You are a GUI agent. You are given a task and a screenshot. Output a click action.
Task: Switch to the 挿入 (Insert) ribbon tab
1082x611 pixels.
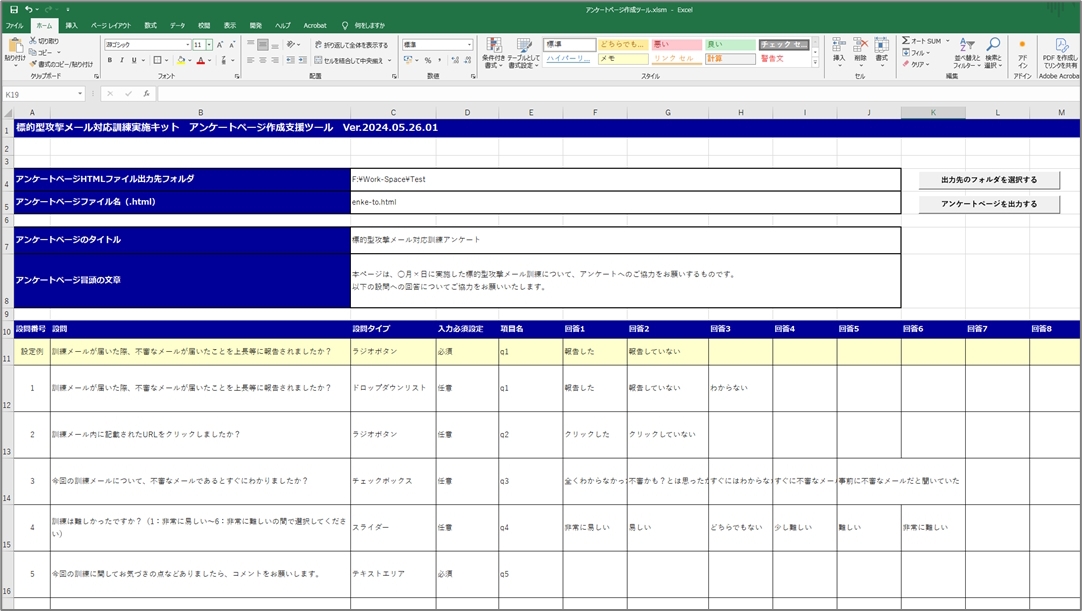pyautogui.click(x=71, y=25)
